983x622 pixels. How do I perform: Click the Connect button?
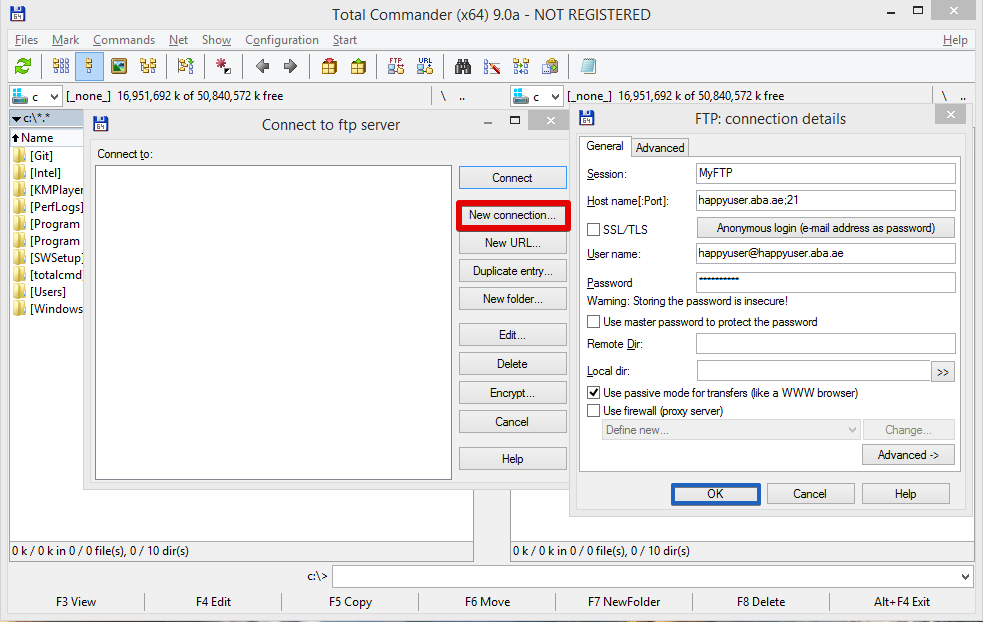pyautogui.click(x=512, y=177)
